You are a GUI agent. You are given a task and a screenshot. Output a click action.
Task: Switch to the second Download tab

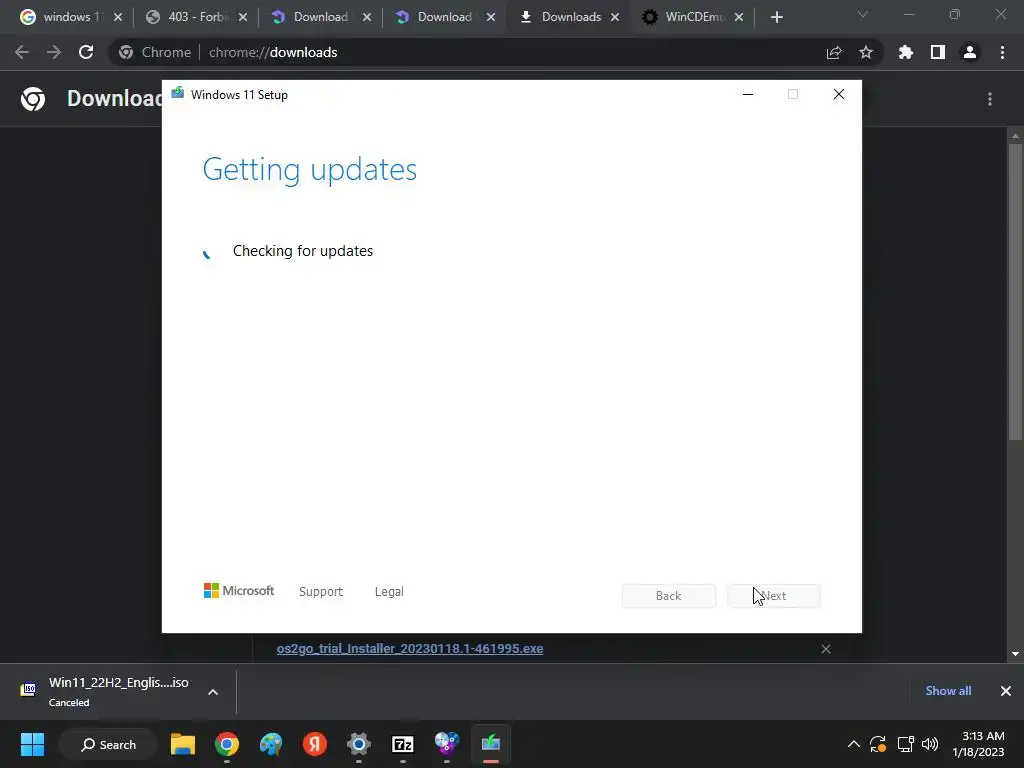click(x=436, y=17)
